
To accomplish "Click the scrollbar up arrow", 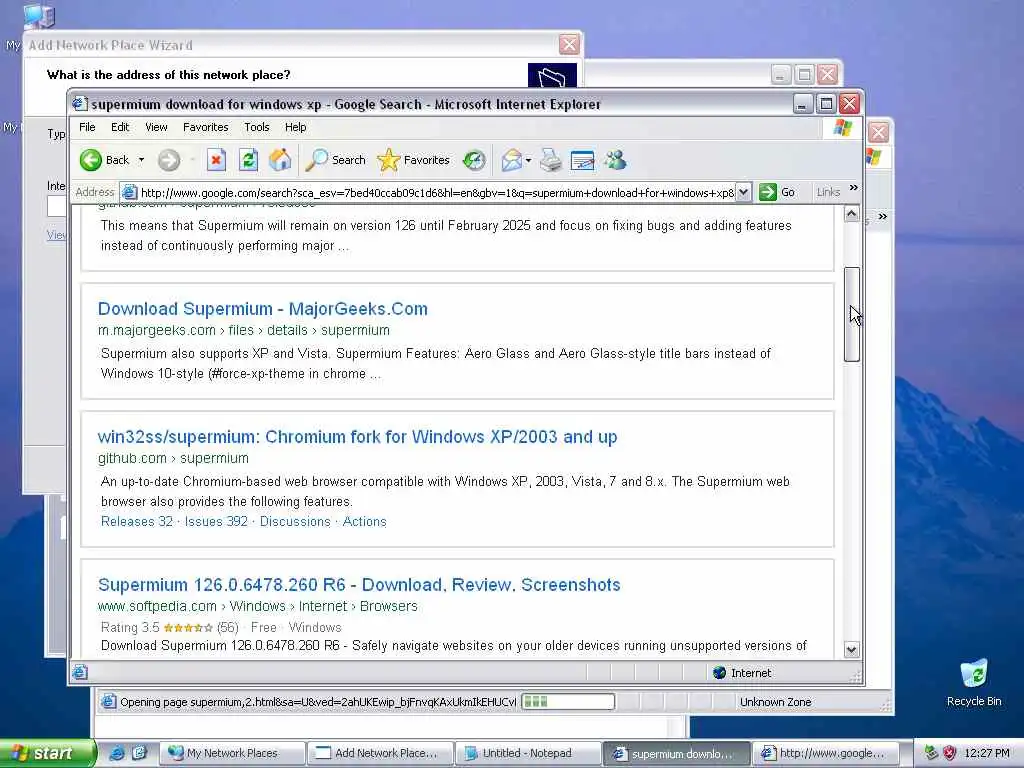I will pyautogui.click(x=852, y=214).
